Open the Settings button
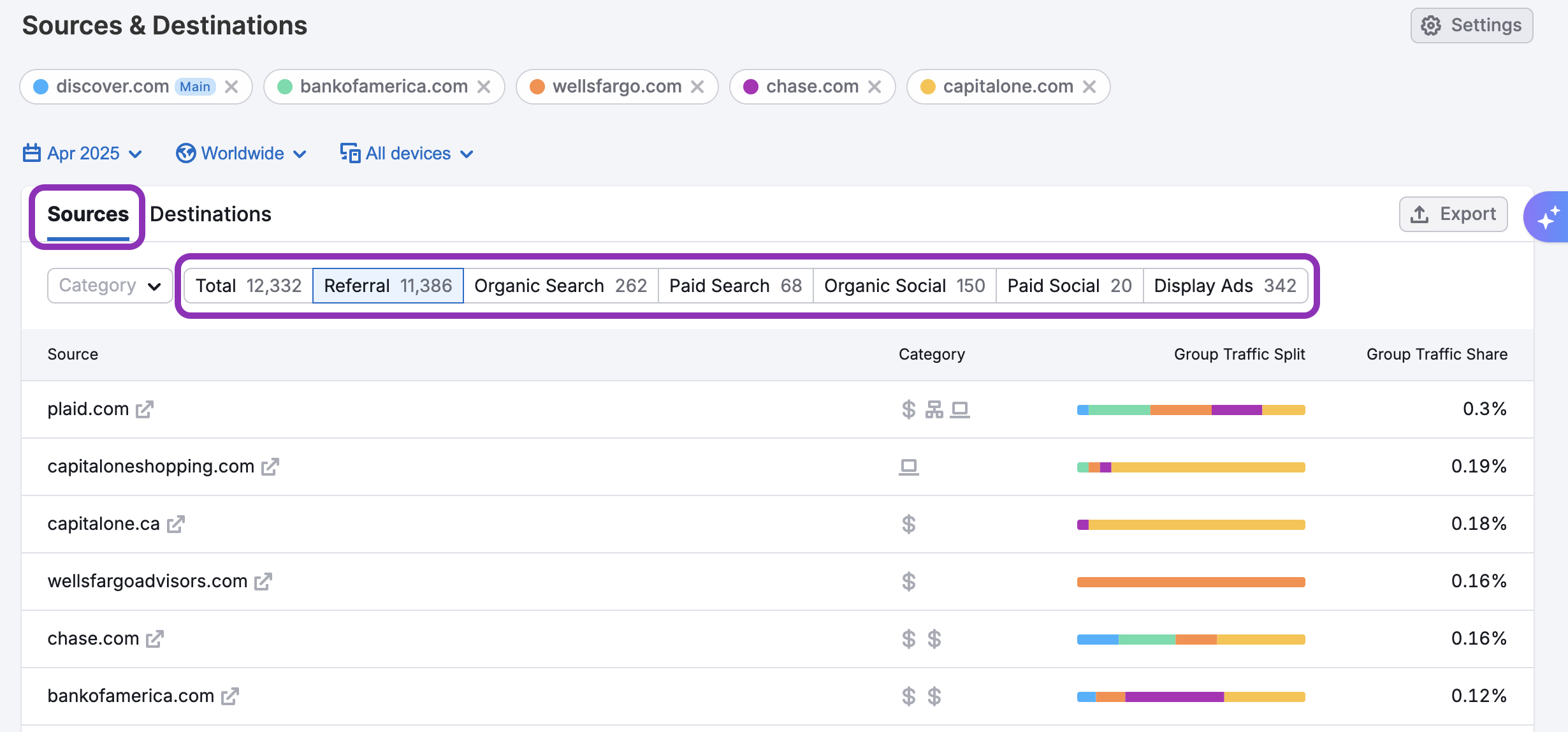 tap(1471, 26)
